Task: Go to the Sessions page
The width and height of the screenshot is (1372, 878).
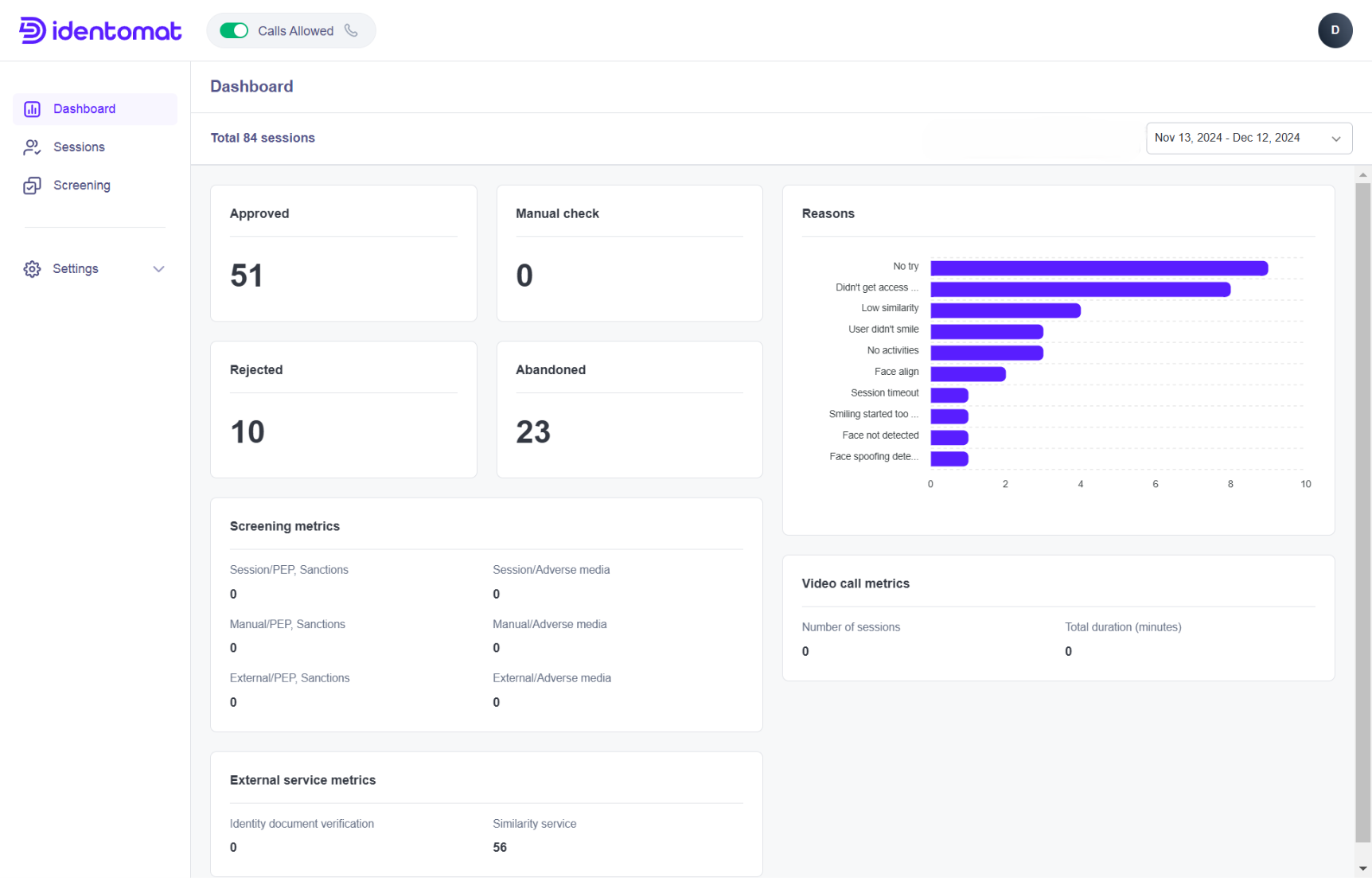Action: (x=95, y=147)
